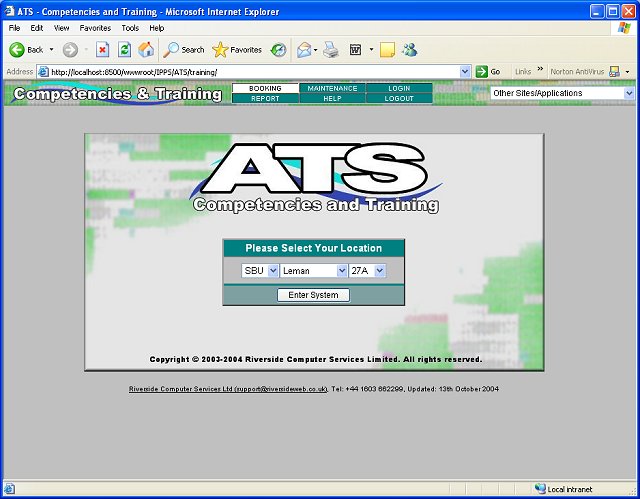The height and width of the screenshot is (499, 640).
Task: Click the green Go arrow button
Action: (x=482, y=72)
